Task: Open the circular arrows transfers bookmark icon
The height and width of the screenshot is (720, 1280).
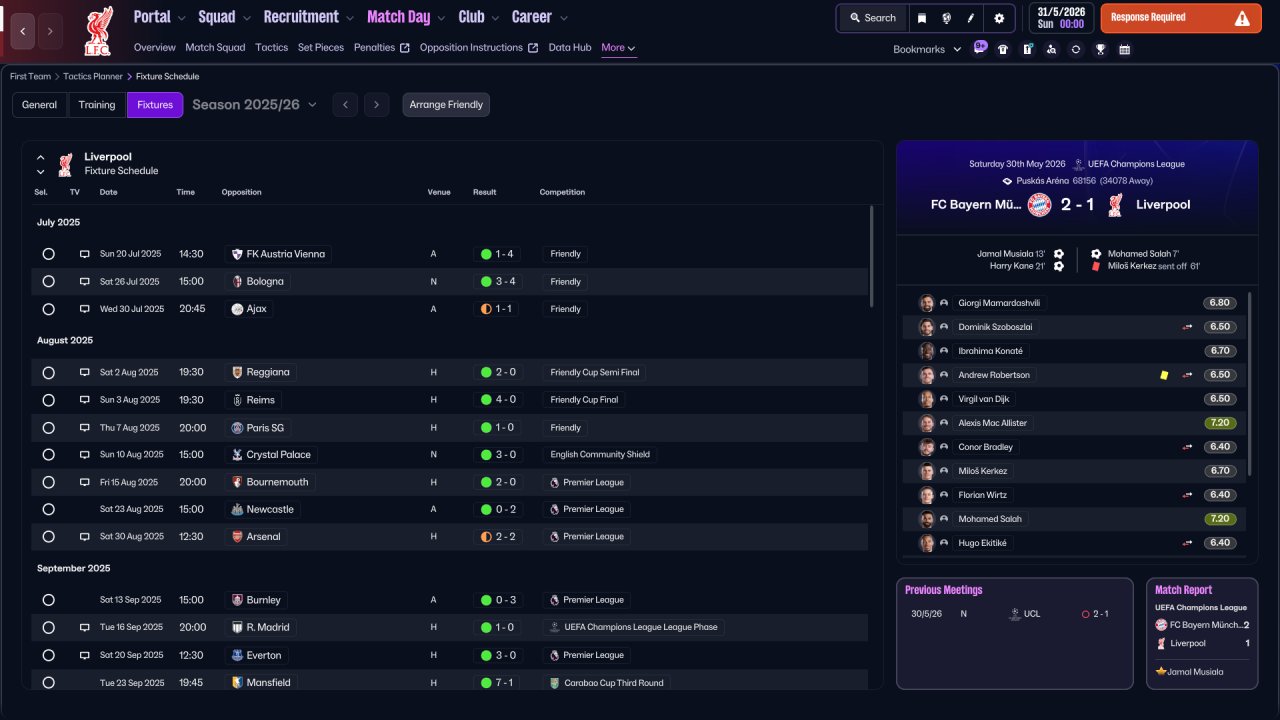Action: [x=1076, y=49]
